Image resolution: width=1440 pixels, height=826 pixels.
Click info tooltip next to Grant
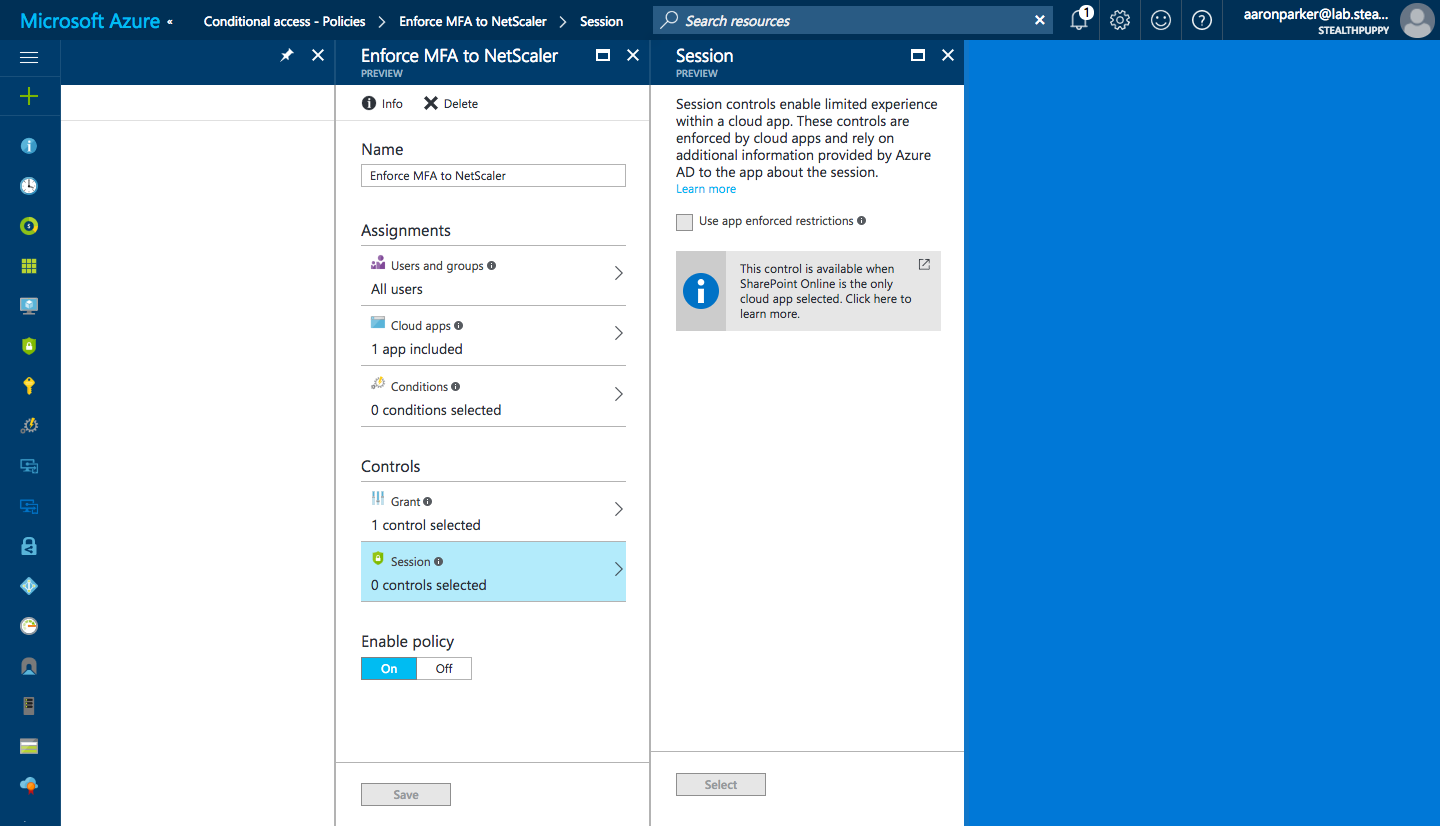tap(427, 502)
